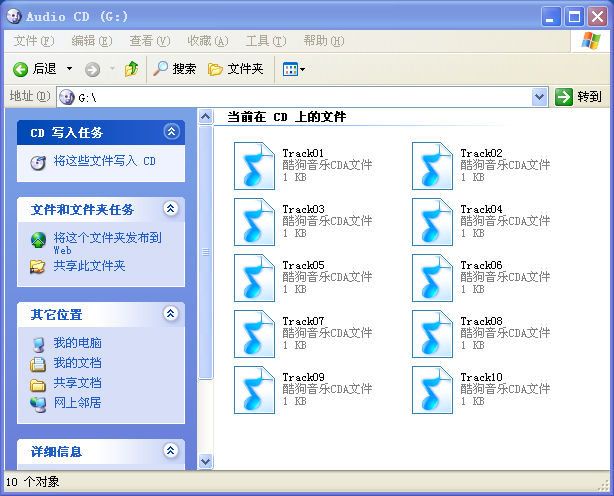This screenshot has width=614, height=496.
Task: Click the green Back arrow icon
Action: [x=20, y=70]
